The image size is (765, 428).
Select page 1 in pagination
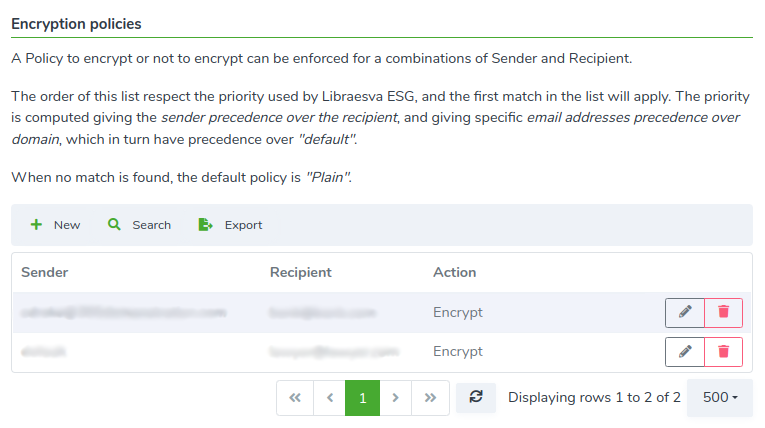tap(362, 398)
